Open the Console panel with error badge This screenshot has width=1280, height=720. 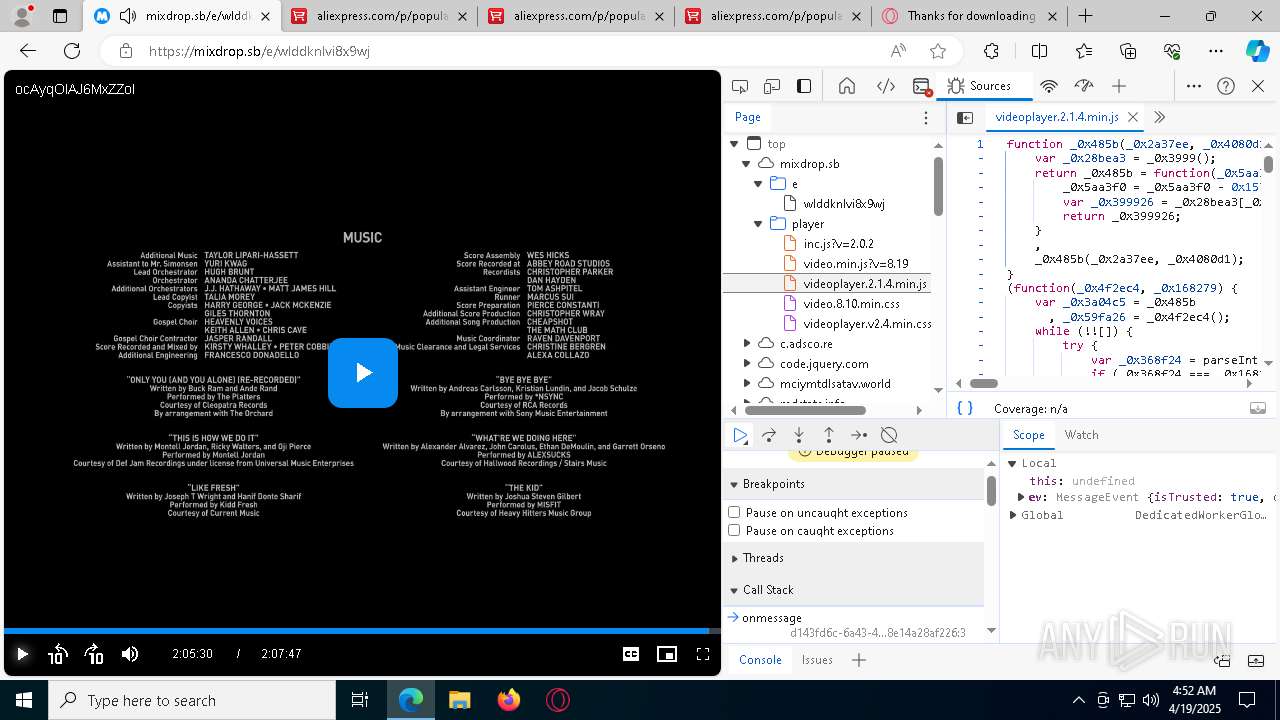(x=922, y=87)
